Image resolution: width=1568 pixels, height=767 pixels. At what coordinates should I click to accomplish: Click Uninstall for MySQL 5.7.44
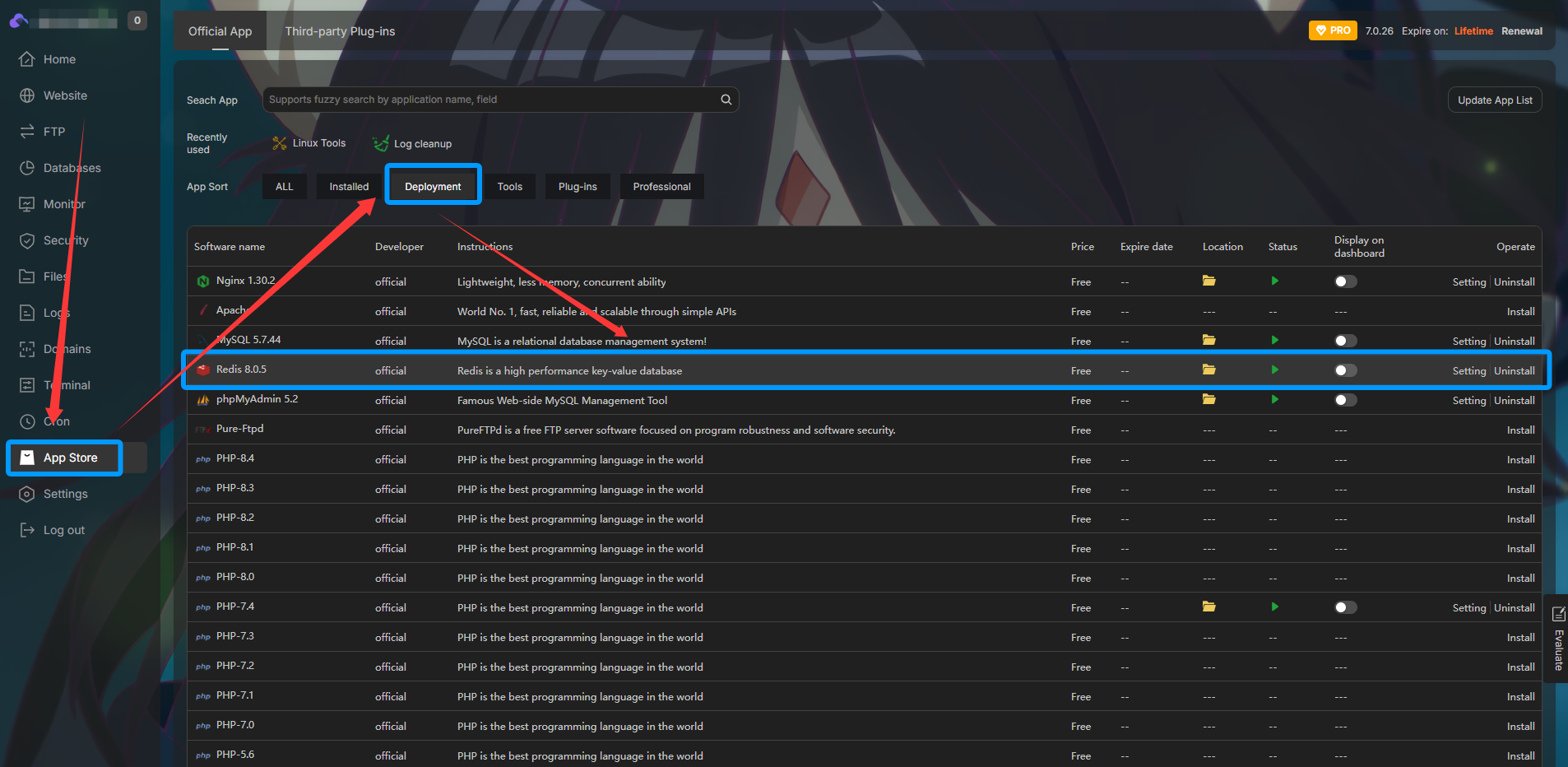[x=1515, y=342]
